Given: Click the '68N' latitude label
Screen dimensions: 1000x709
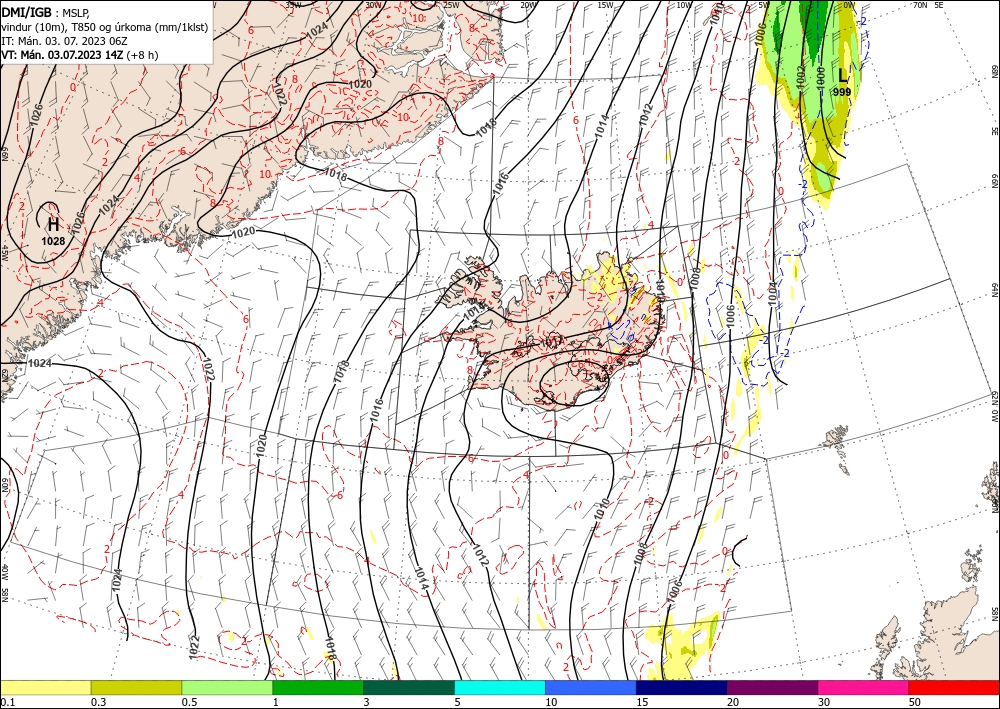Looking at the screenshot, I should pos(994,70).
